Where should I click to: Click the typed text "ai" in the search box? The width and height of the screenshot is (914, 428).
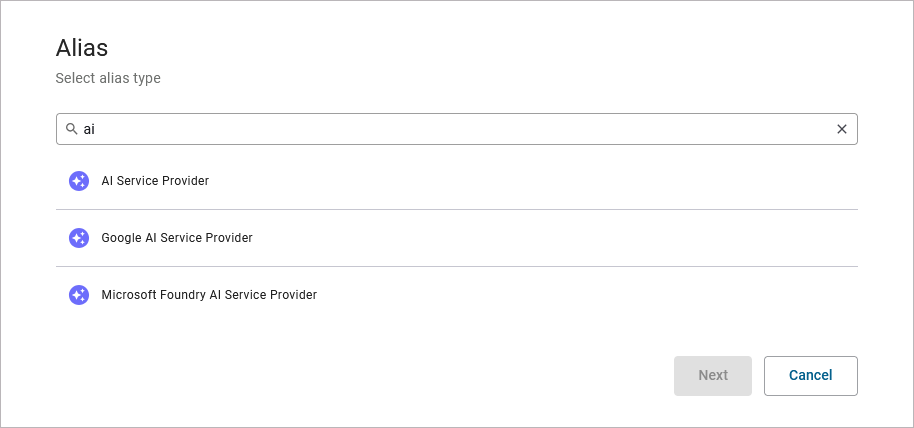(89, 129)
